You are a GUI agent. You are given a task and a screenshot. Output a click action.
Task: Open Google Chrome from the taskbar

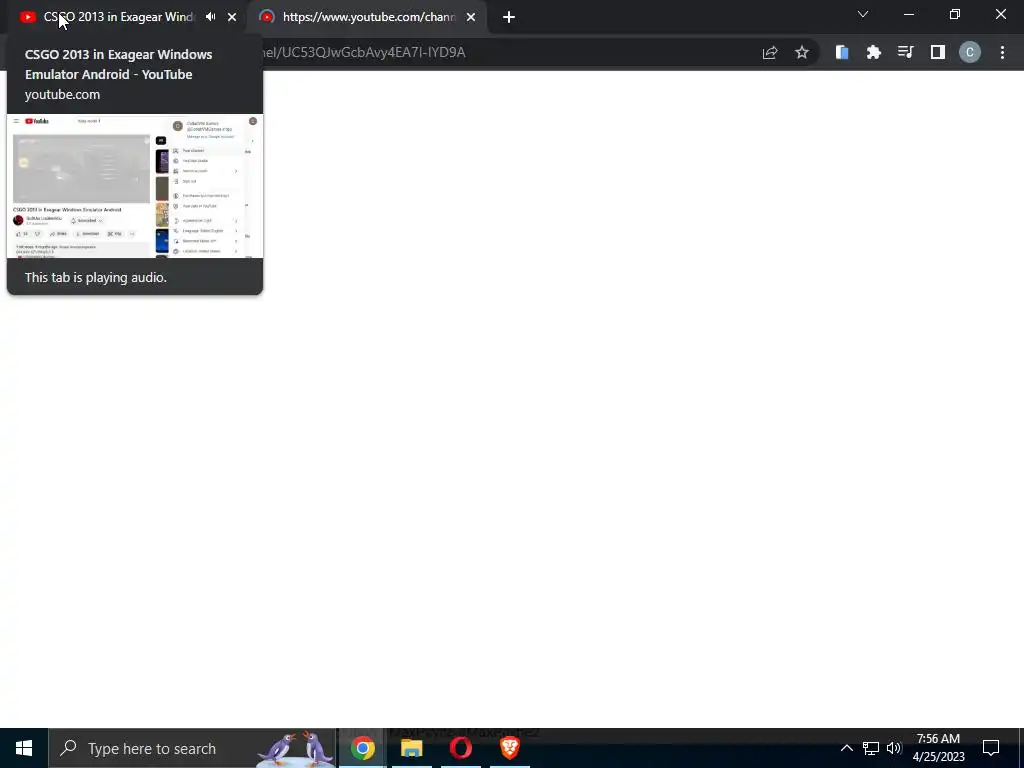(362, 748)
